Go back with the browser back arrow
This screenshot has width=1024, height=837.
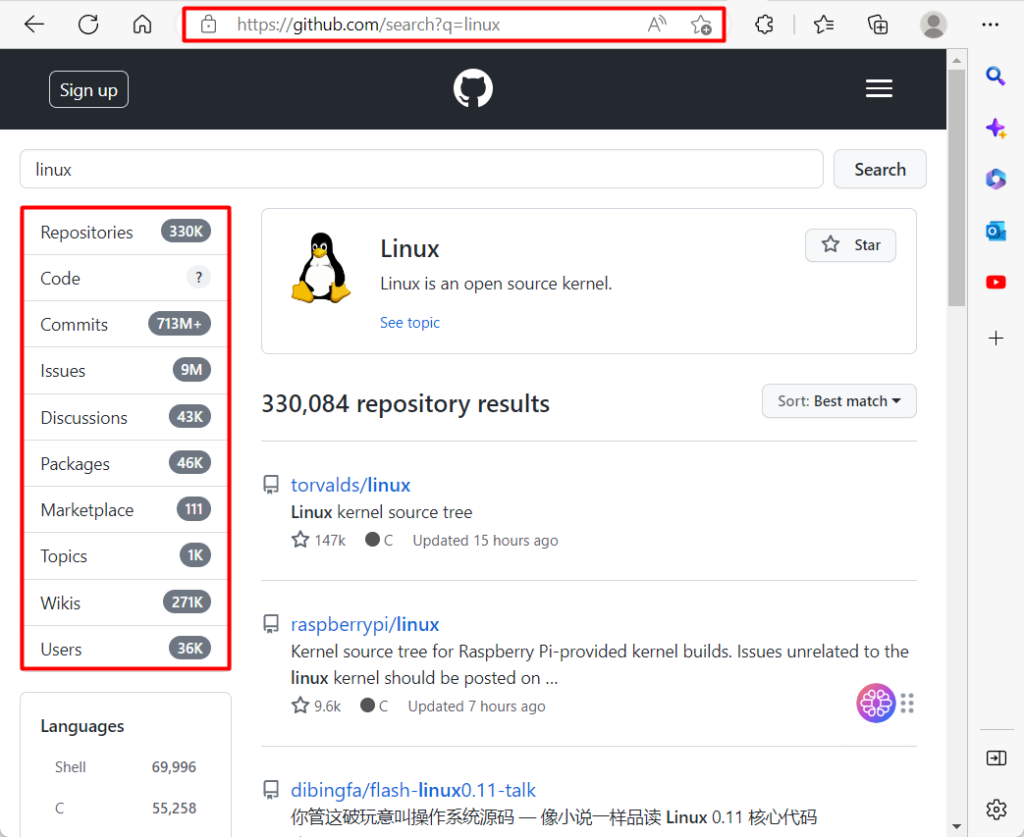[x=34, y=25]
